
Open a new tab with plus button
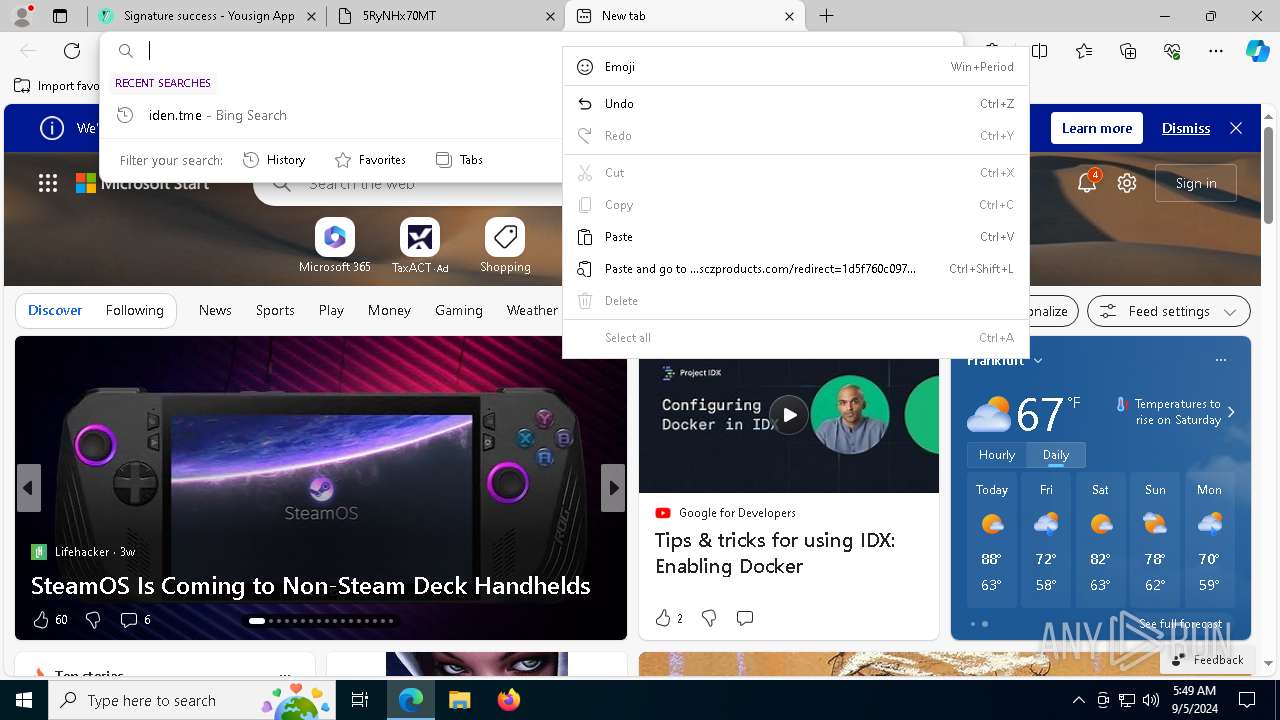click(827, 16)
